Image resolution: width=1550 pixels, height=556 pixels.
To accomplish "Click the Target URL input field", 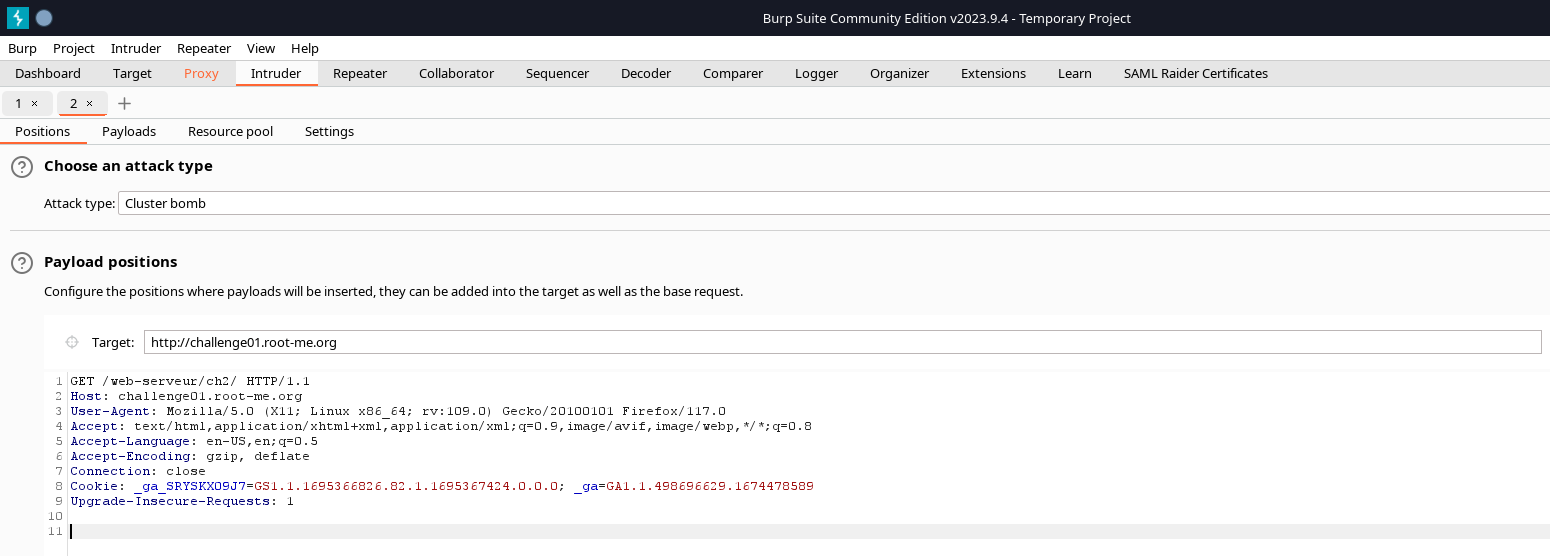I will (x=842, y=342).
